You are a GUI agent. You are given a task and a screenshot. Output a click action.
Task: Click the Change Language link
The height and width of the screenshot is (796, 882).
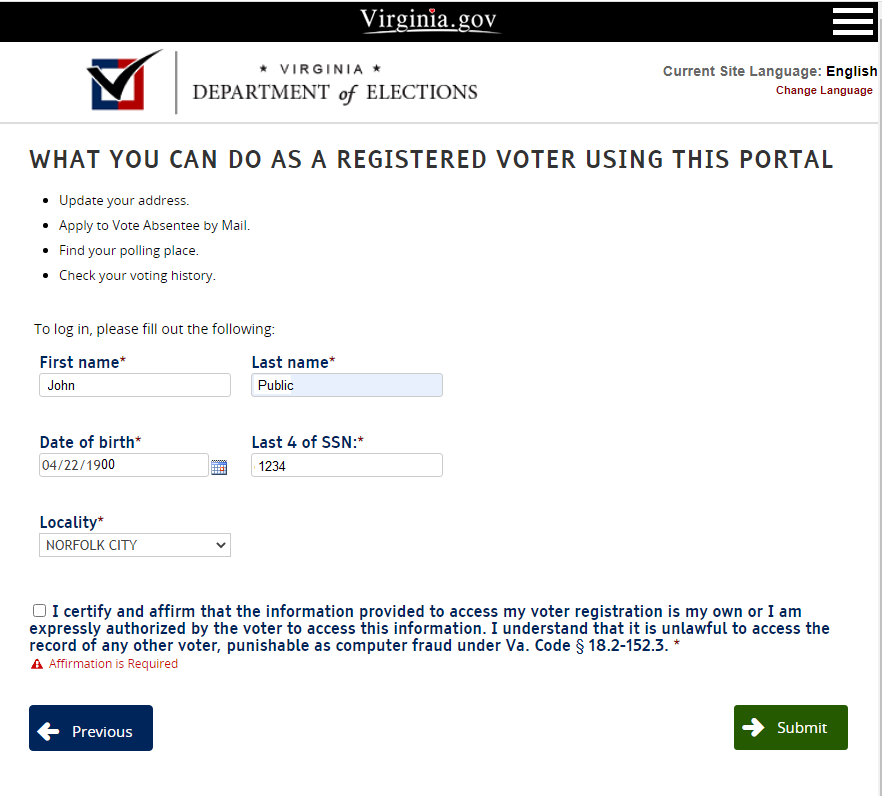click(x=824, y=90)
